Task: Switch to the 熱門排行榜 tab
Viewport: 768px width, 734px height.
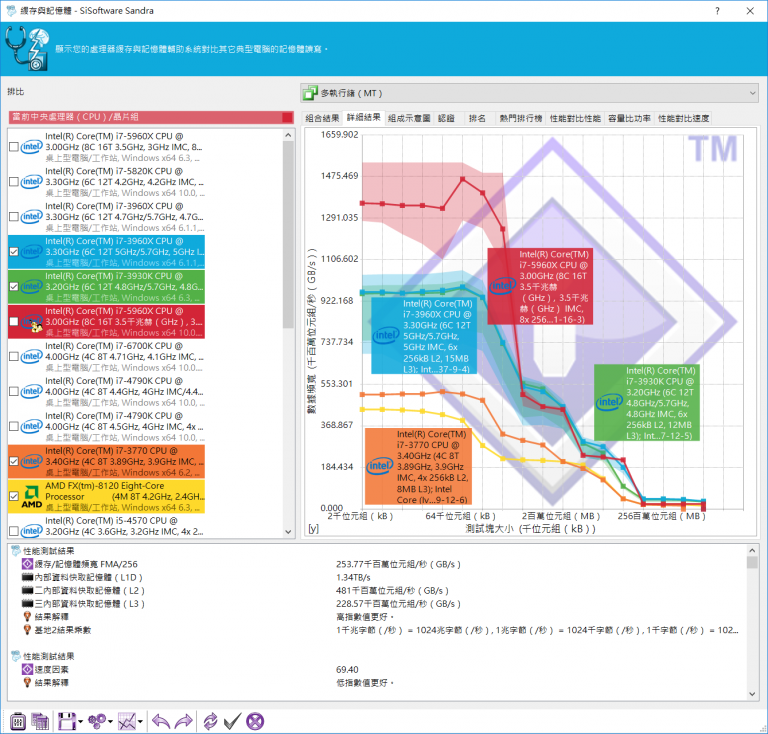Action: point(521,118)
